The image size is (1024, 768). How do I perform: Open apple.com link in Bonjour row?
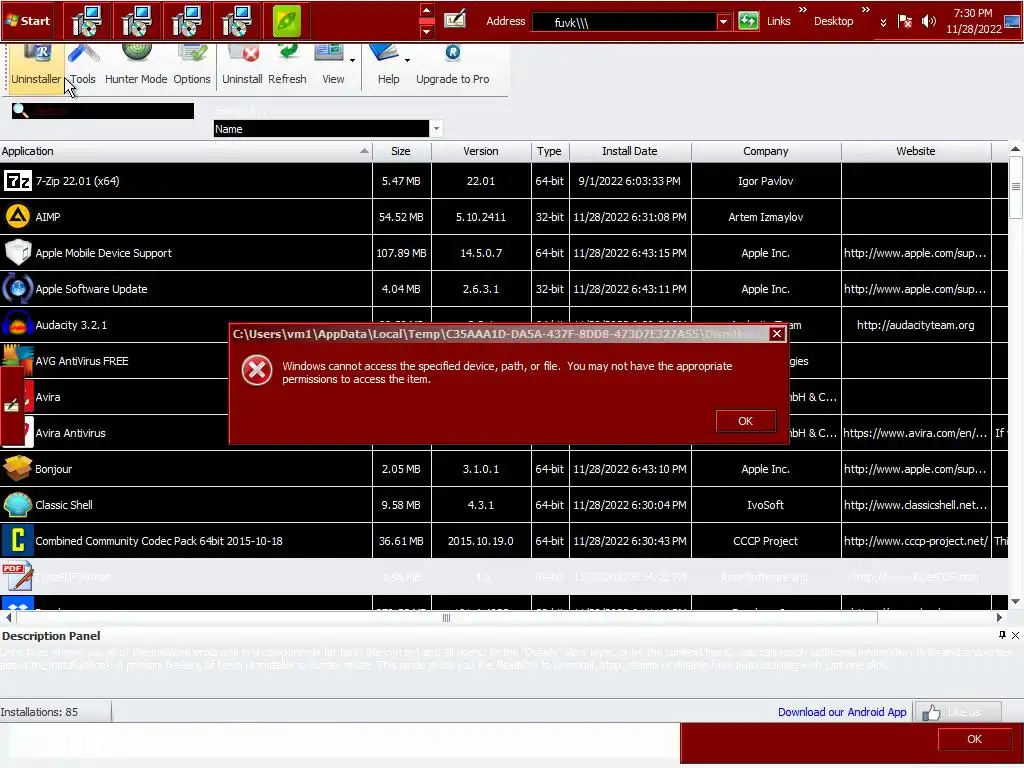coord(915,469)
